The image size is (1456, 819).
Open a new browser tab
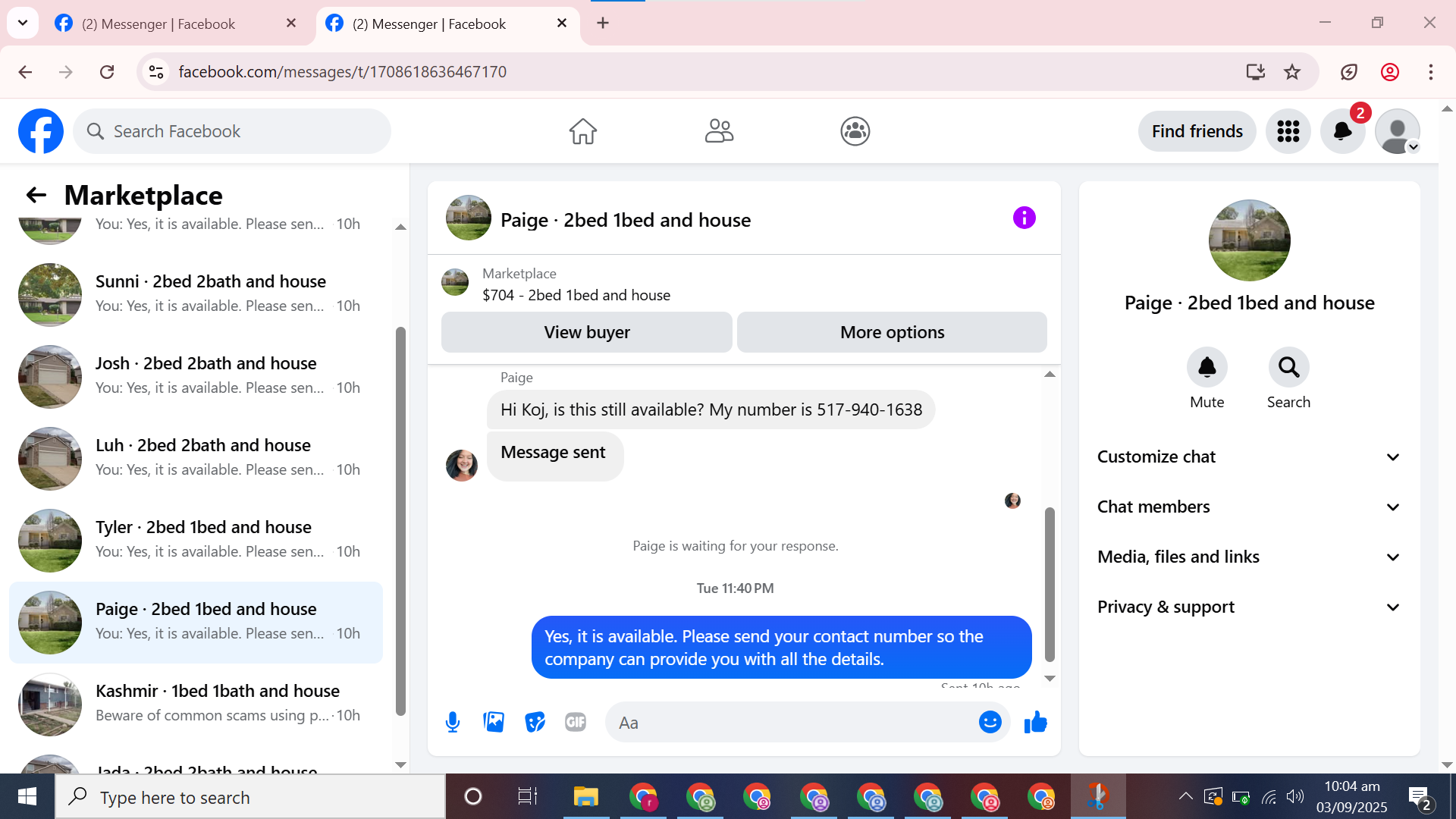[603, 24]
